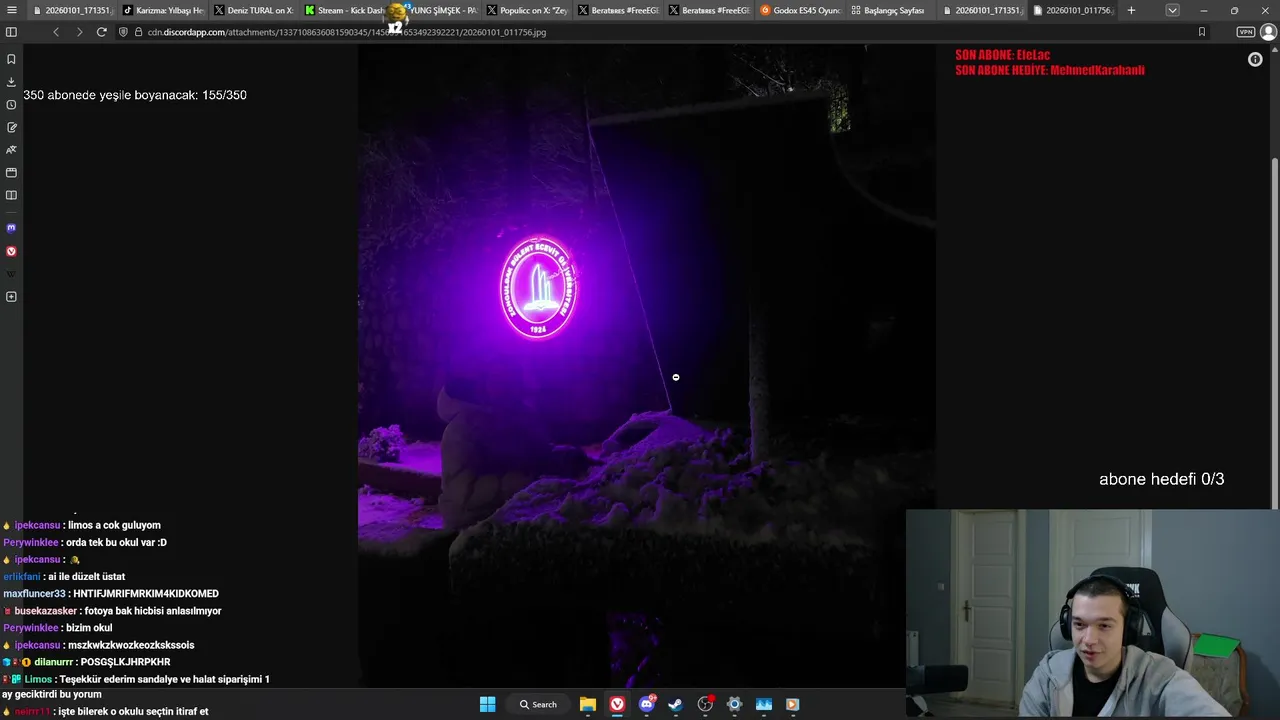
Task: Expand the tab list dropdown arrow
Action: (1172, 10)
